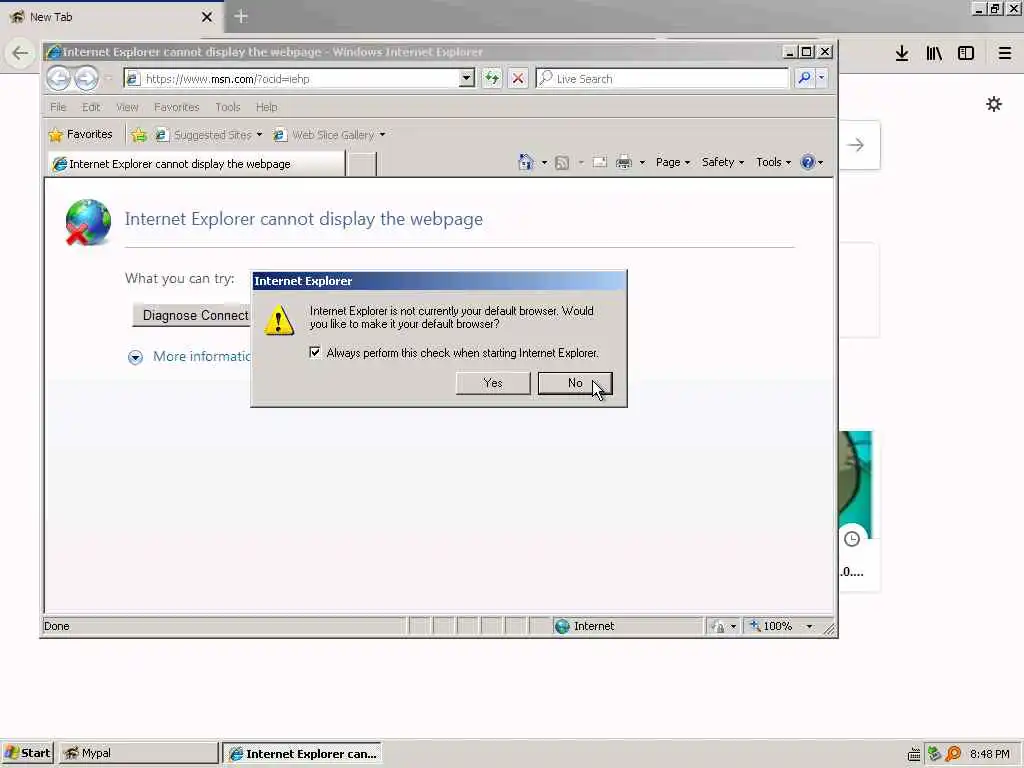Open the Edit menu
The width and height of the screenshot is (1024, 768).
91,107
